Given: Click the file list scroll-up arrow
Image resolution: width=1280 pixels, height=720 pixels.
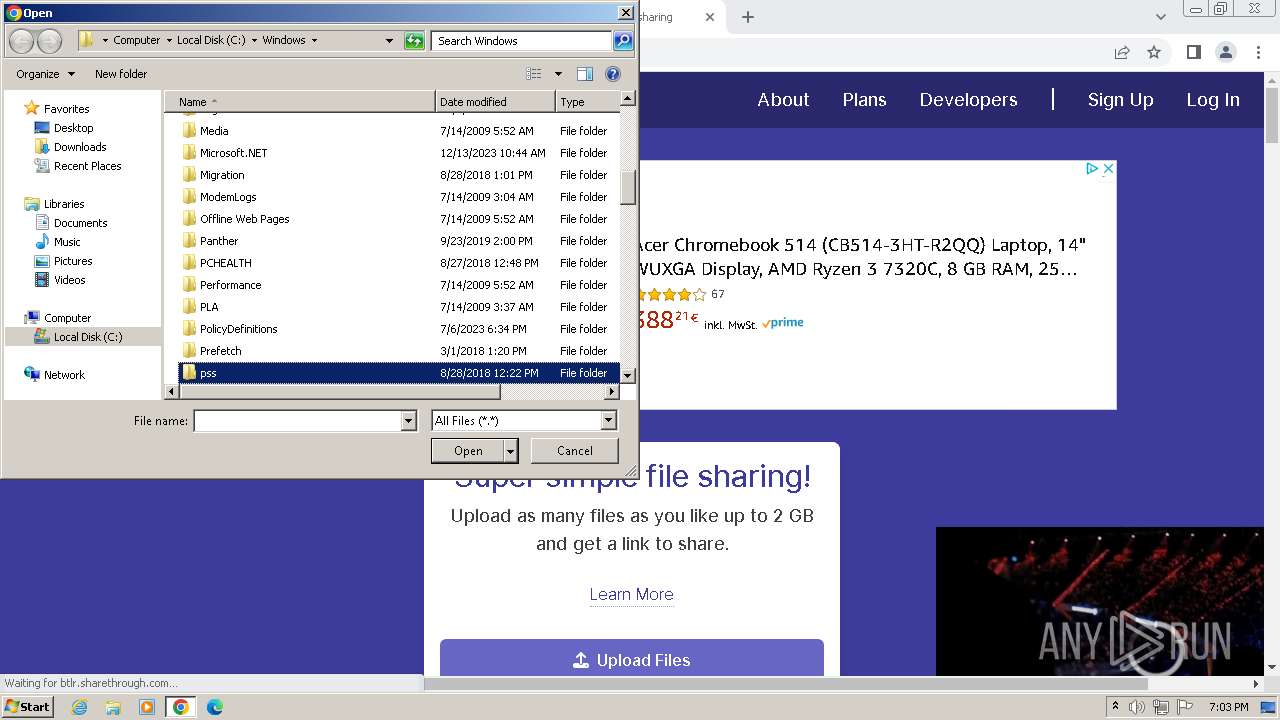Looking at the screenshot, I should pos(628,98).
